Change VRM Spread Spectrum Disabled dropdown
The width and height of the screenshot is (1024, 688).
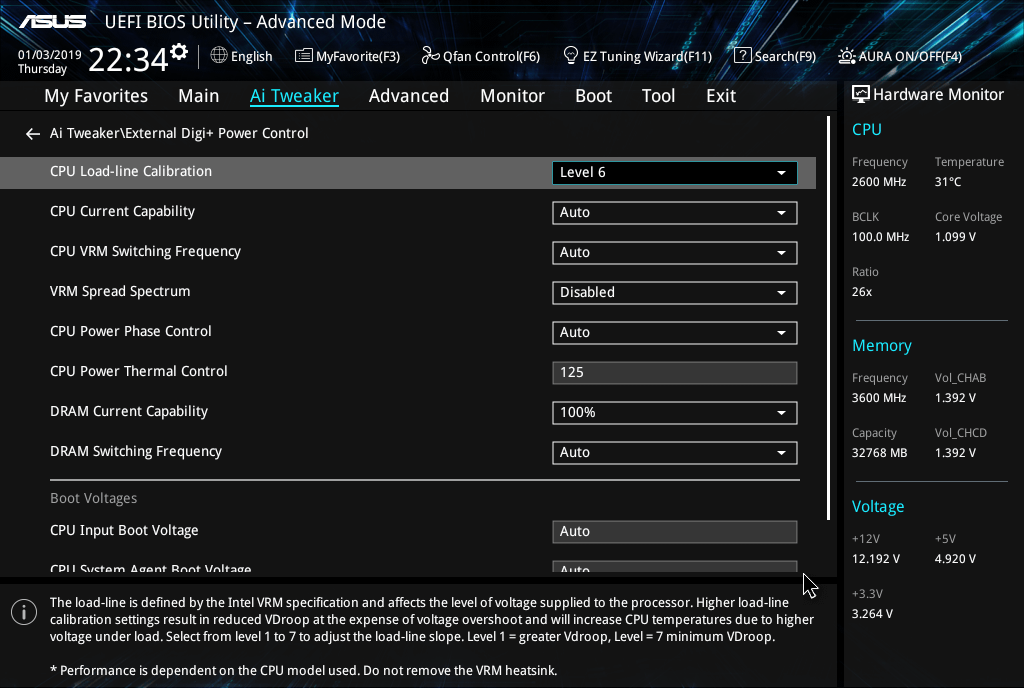(675, 292)
